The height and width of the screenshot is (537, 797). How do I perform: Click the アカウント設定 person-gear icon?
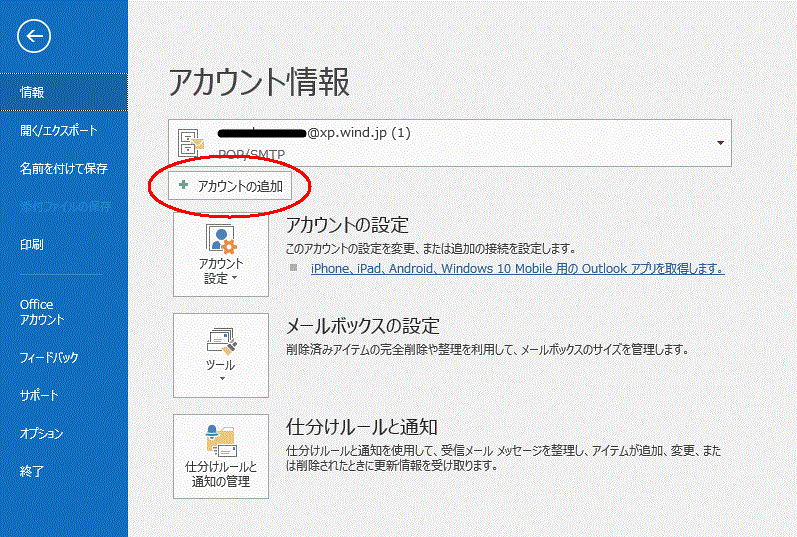coord(221,238)
